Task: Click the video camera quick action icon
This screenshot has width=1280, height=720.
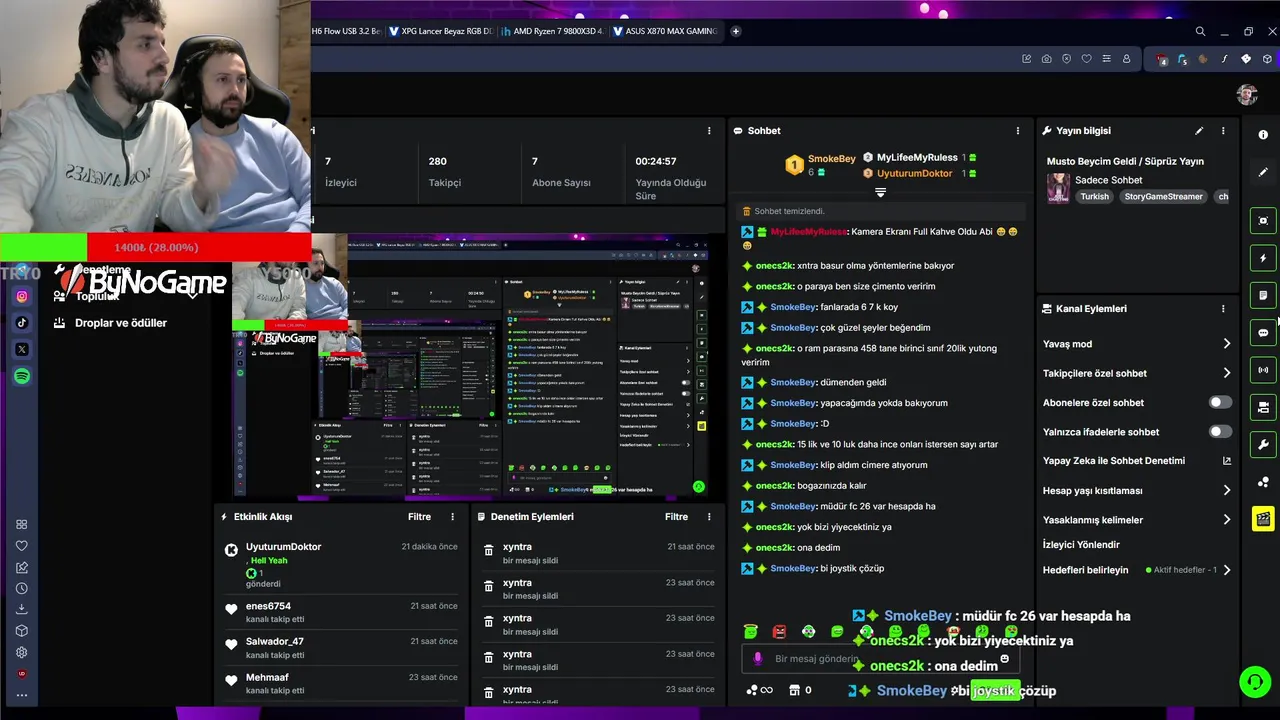Action: tap(1263, 407)
